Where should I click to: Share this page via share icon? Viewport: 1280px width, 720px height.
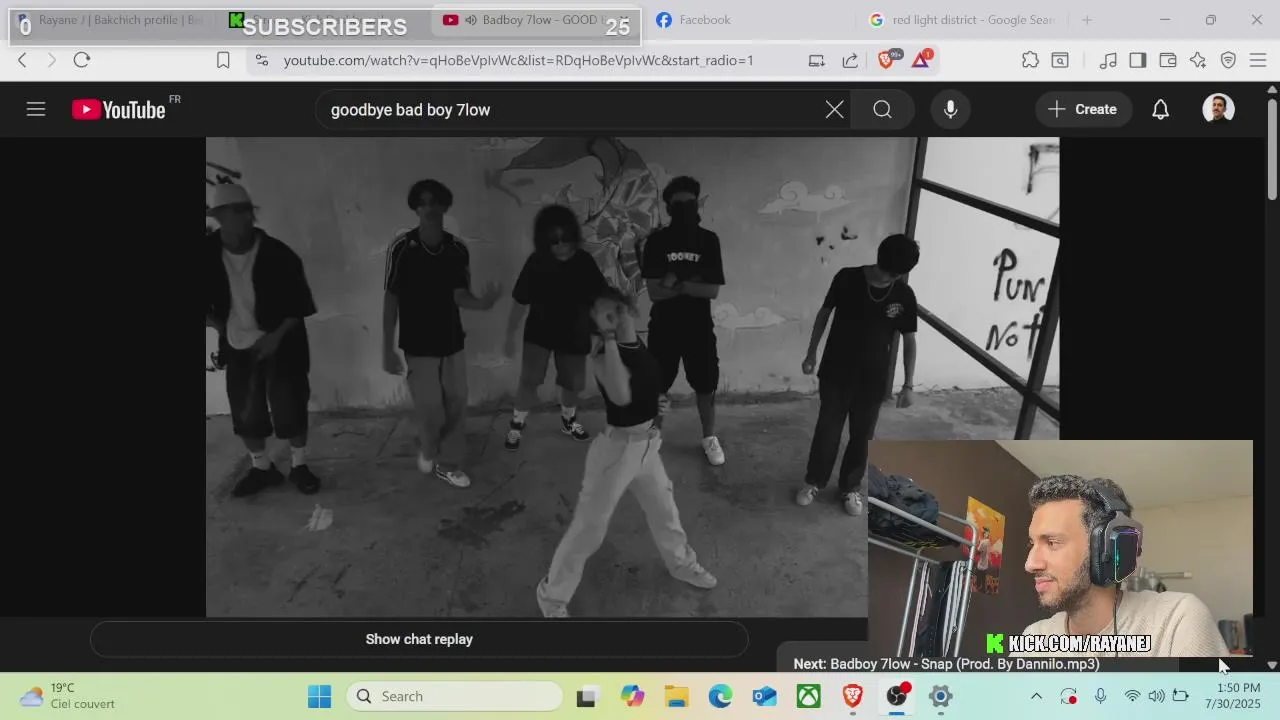pos(850,60)
